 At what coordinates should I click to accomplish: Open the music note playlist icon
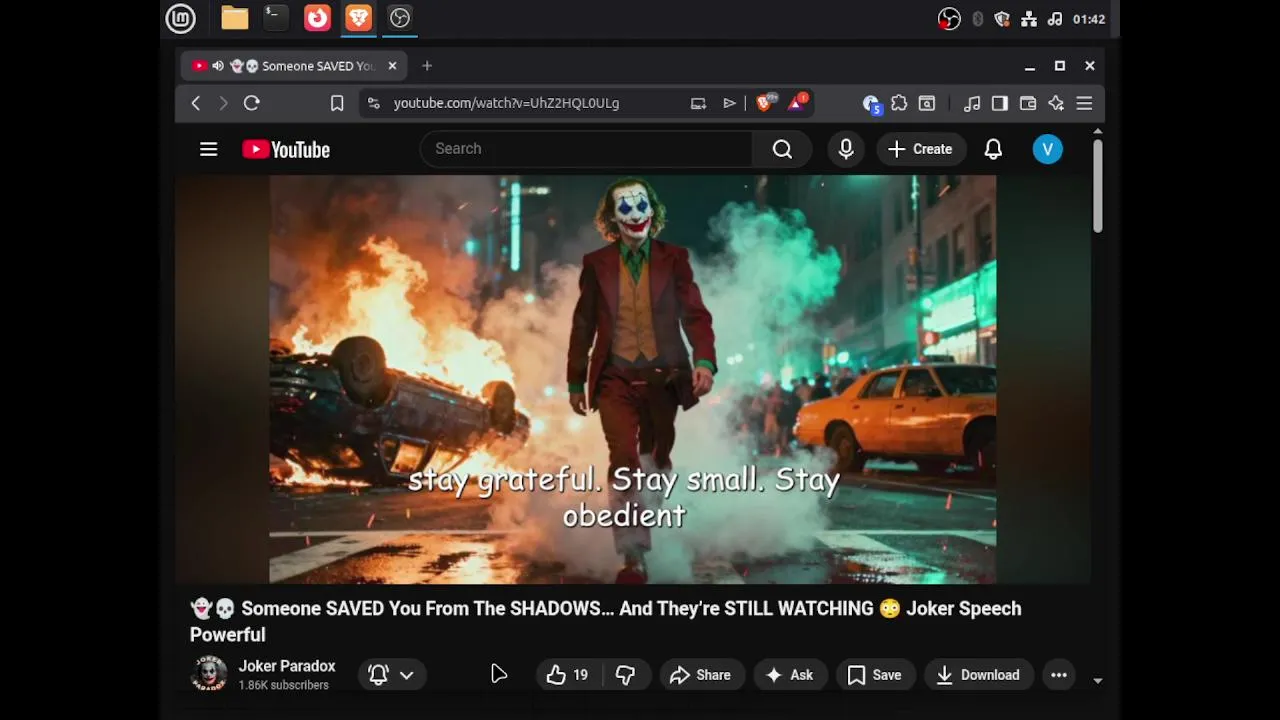coord(972,103)
